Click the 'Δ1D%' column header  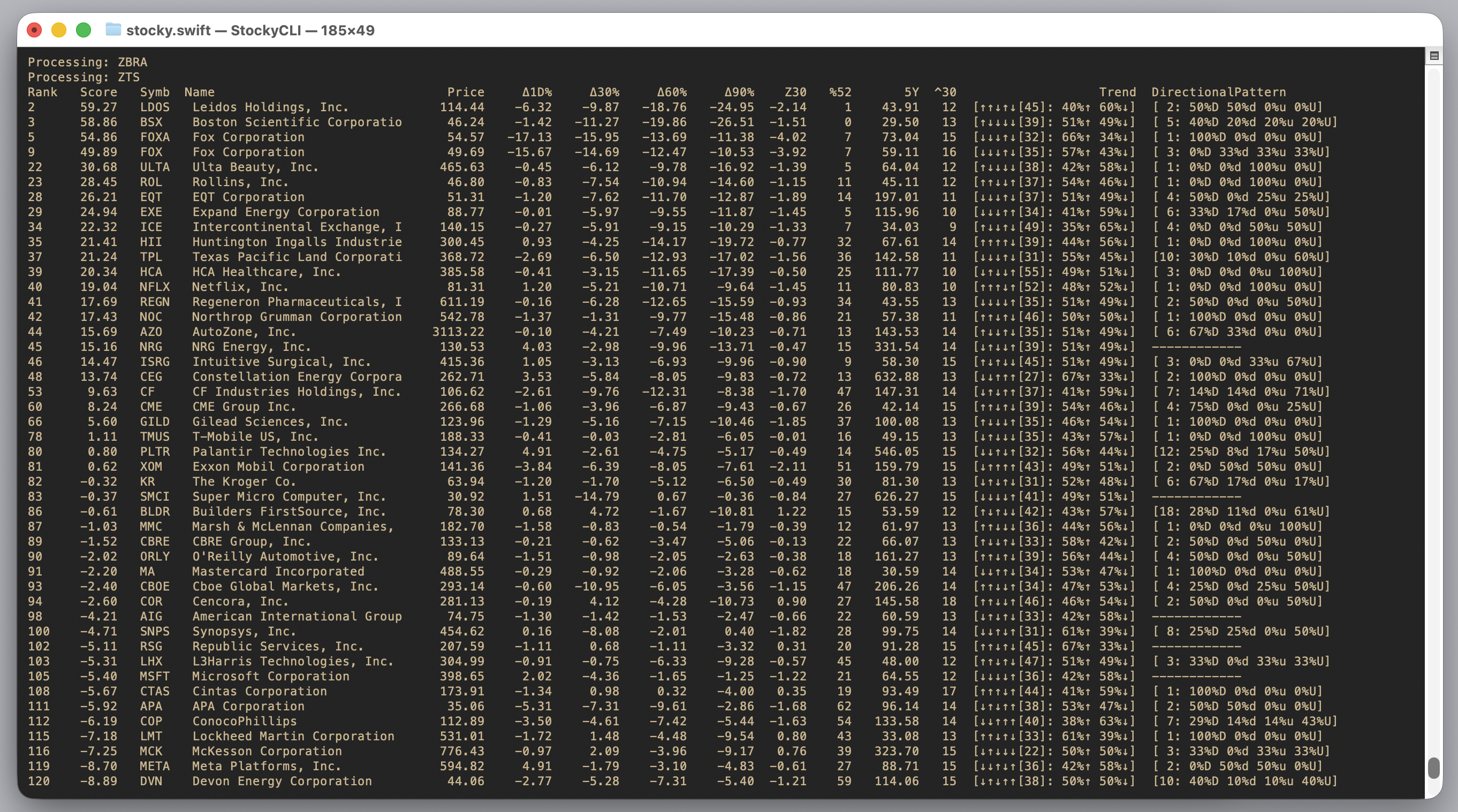[x=536, y=92]
